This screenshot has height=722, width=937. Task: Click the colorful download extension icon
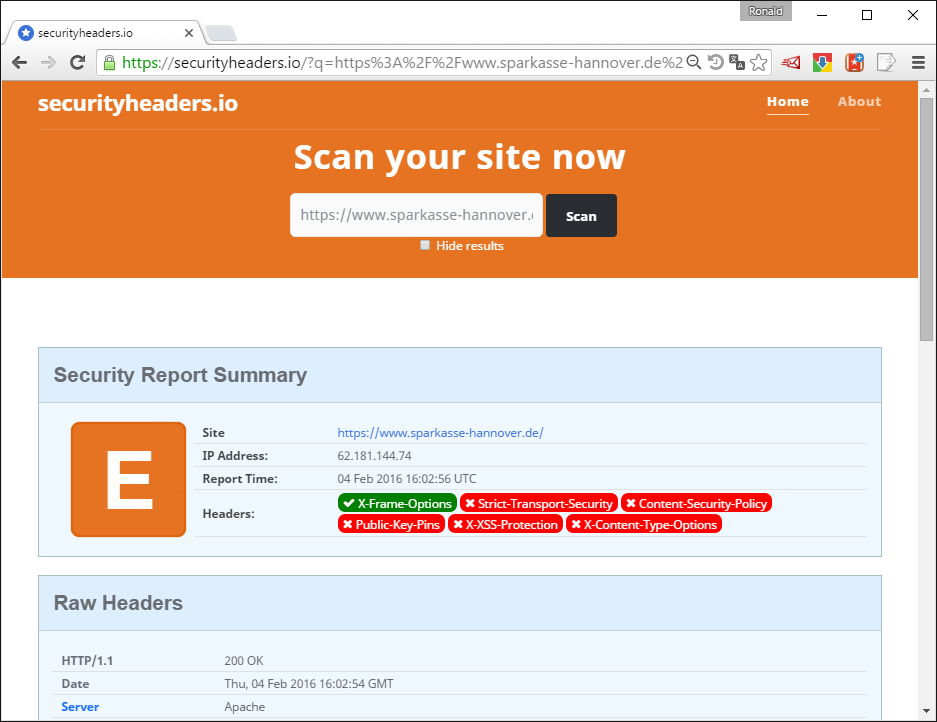(823, 62)
